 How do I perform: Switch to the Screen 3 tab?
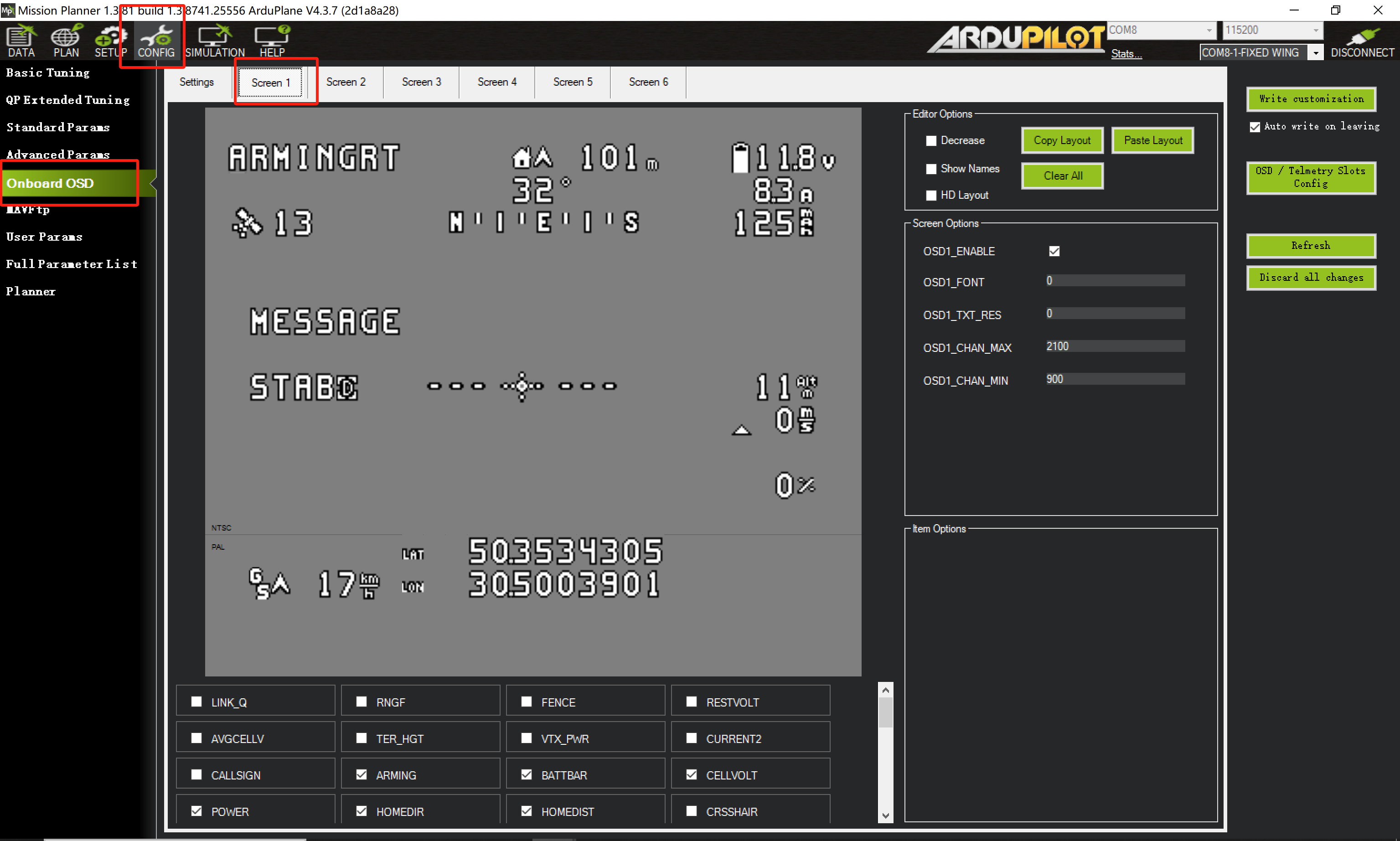point(421,82)
